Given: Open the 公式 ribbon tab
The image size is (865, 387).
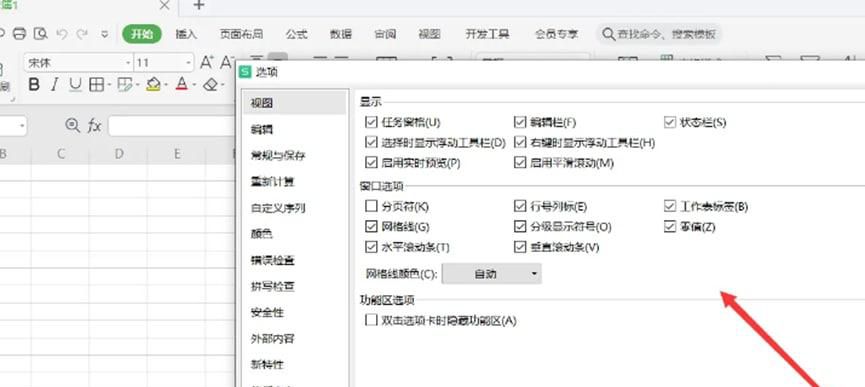Looking at the screenshot, I should coord(296,34).
